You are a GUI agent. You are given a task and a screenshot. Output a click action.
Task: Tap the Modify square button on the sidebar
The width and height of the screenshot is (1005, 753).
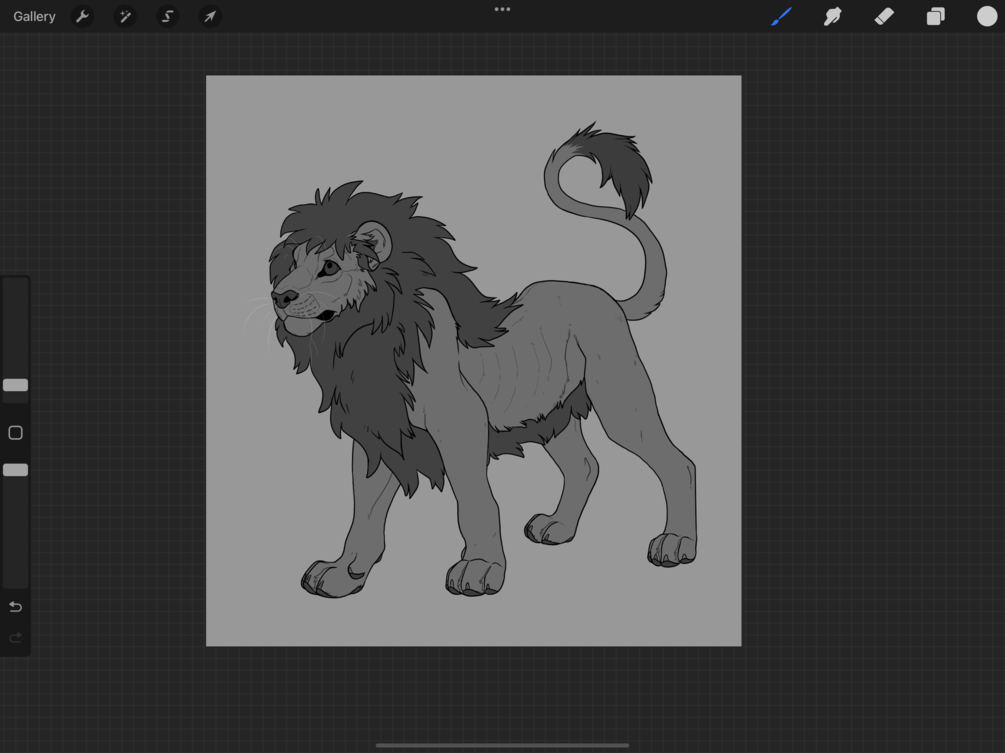pos(15,432)
